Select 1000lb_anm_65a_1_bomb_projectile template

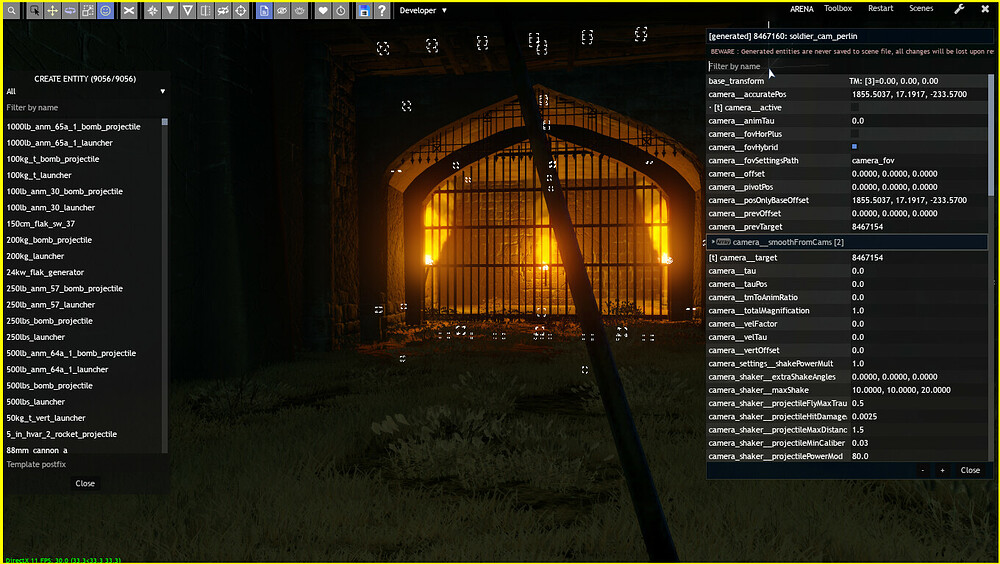click(x=73, y=127)
